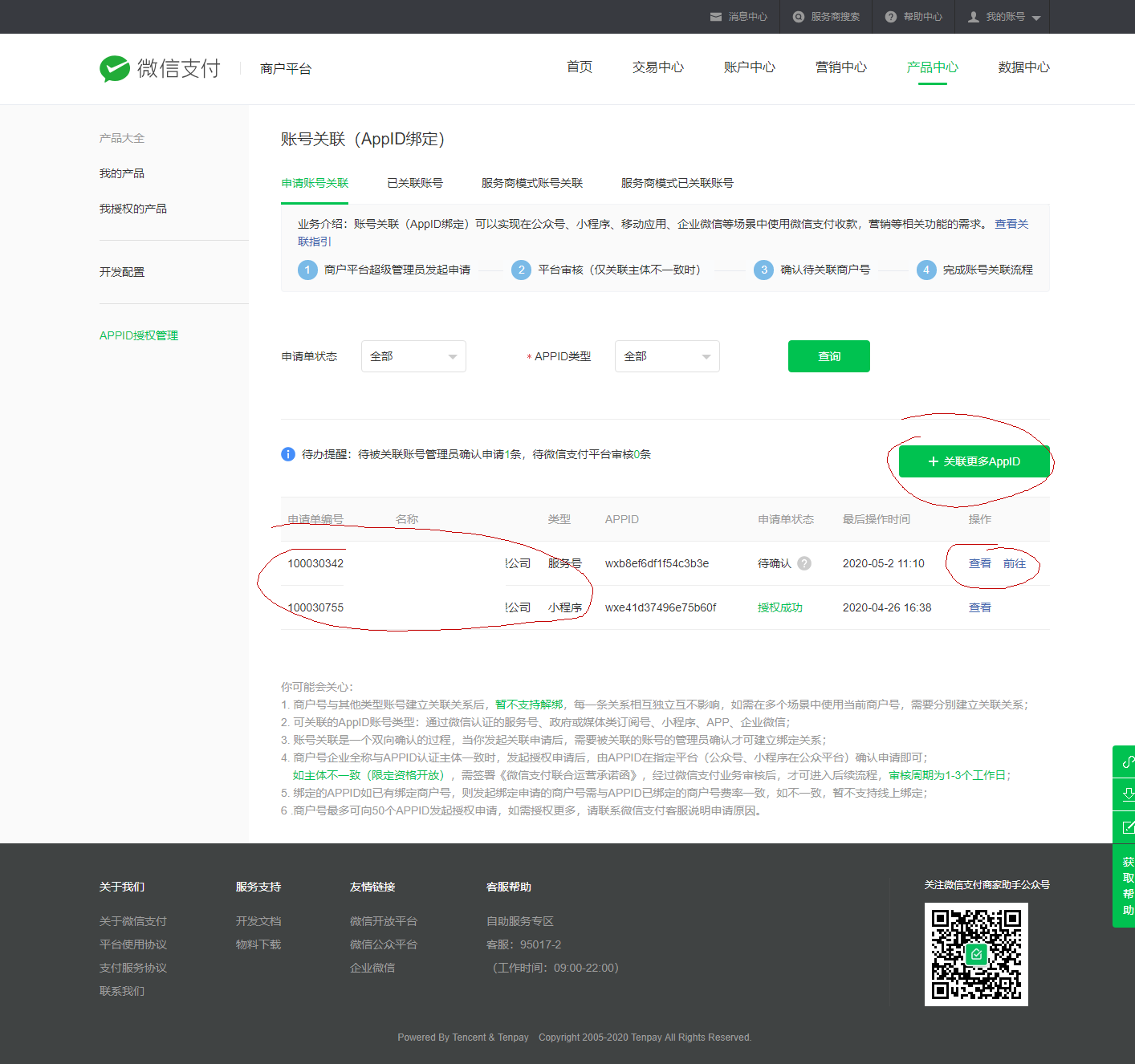Viewport: 1135px width, 1064px height.
Task: Switch to the 服务商模式账号关联 tab
Action: coord(532,183)
